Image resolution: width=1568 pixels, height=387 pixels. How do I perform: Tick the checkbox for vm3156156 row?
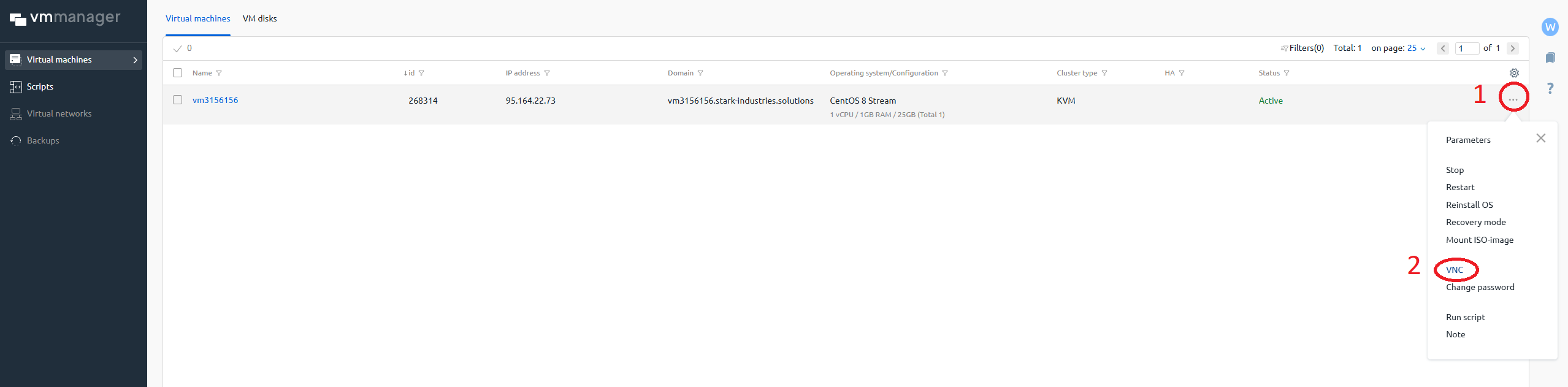(x=178, y=99)
